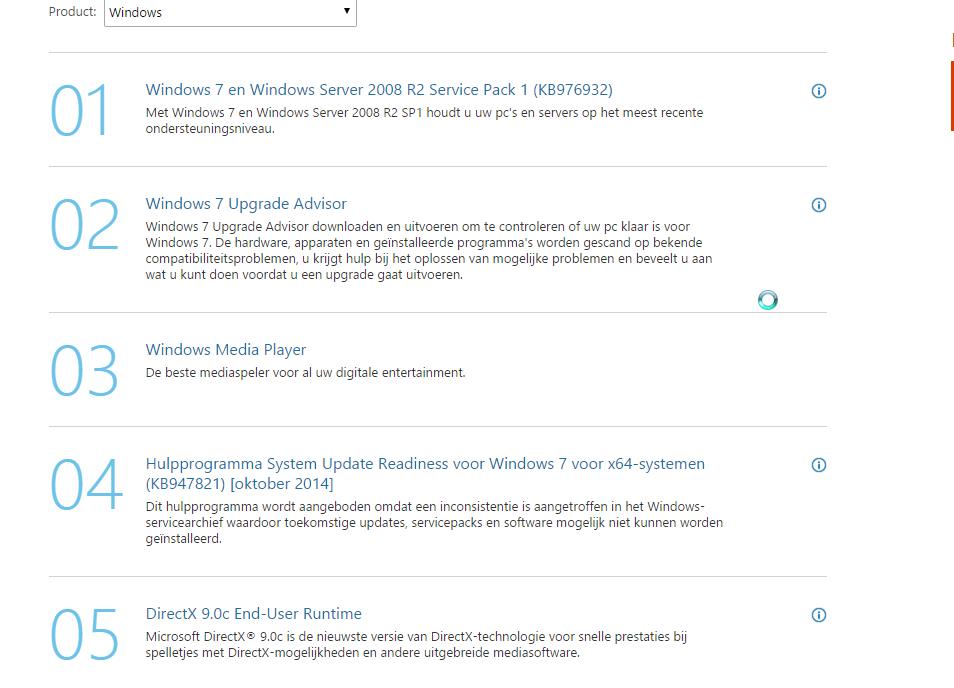Click description starting 'Windows 7 Upgrade Advisor downloaden en uitvoeren'
The width and height of the screenshot is (954, 688).
point(429,251)
